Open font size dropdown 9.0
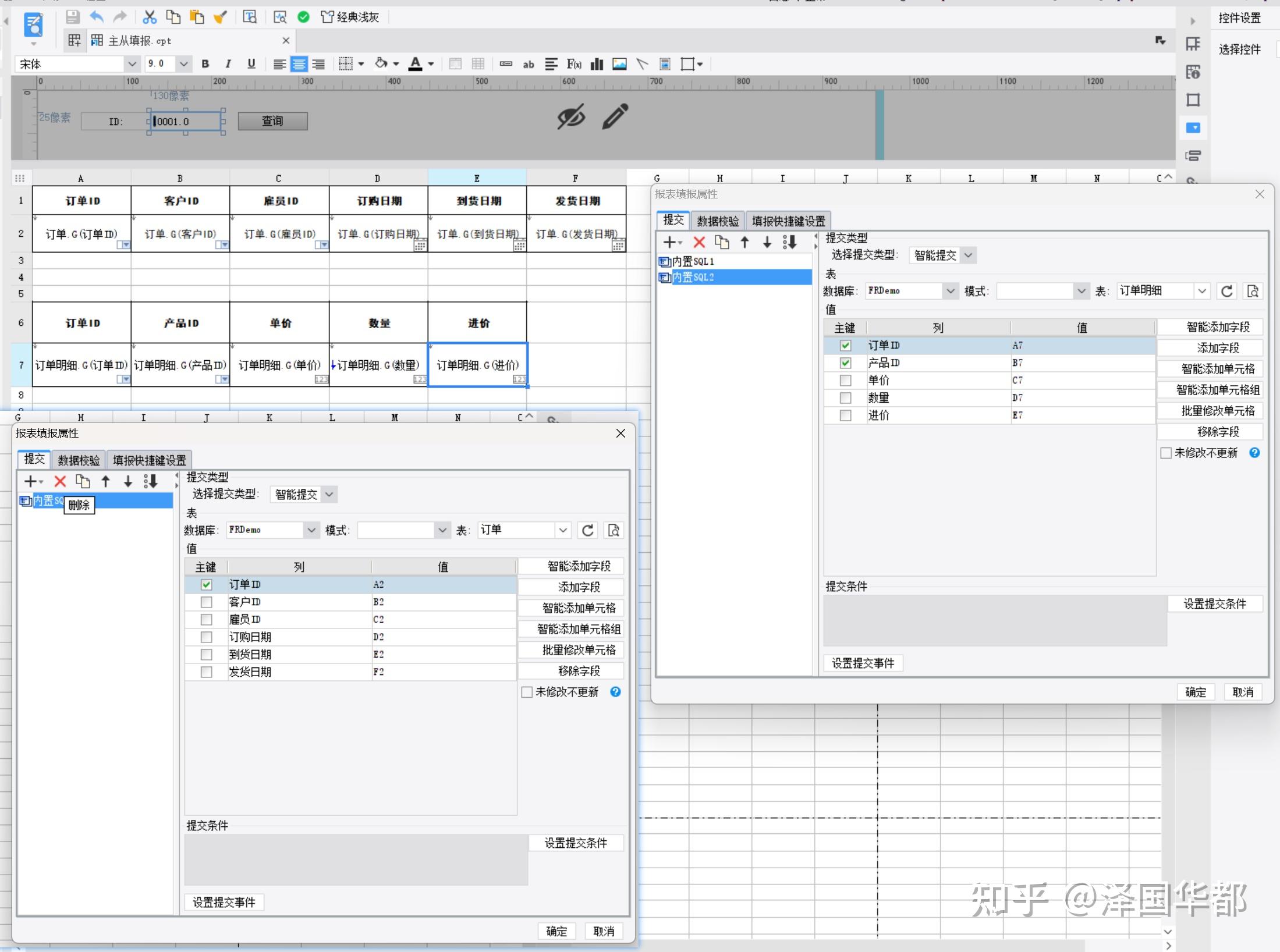Viewport: 1280px width, 952px height. click(184, 64)
